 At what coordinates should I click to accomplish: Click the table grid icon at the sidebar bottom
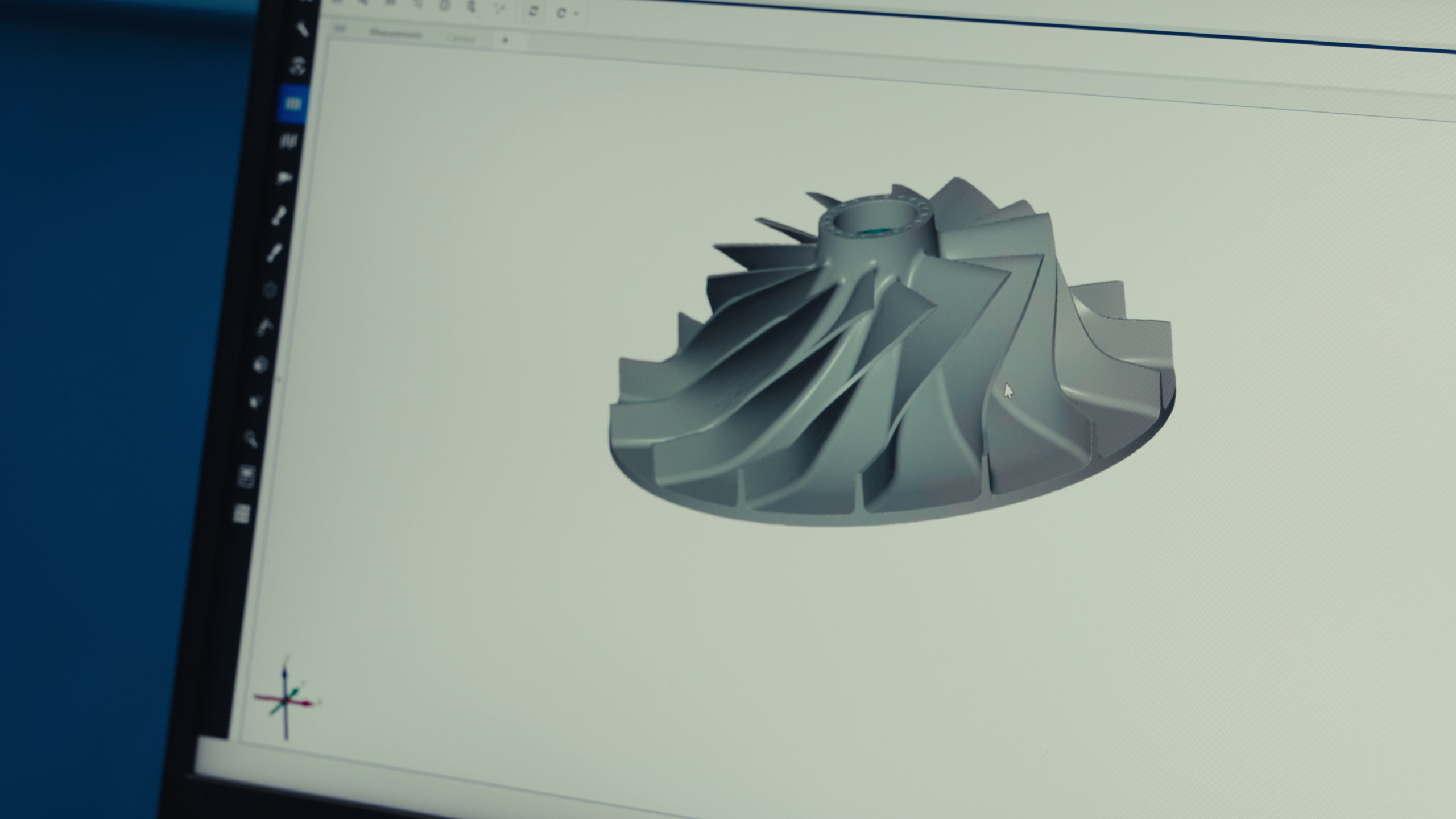coord(242,514)
